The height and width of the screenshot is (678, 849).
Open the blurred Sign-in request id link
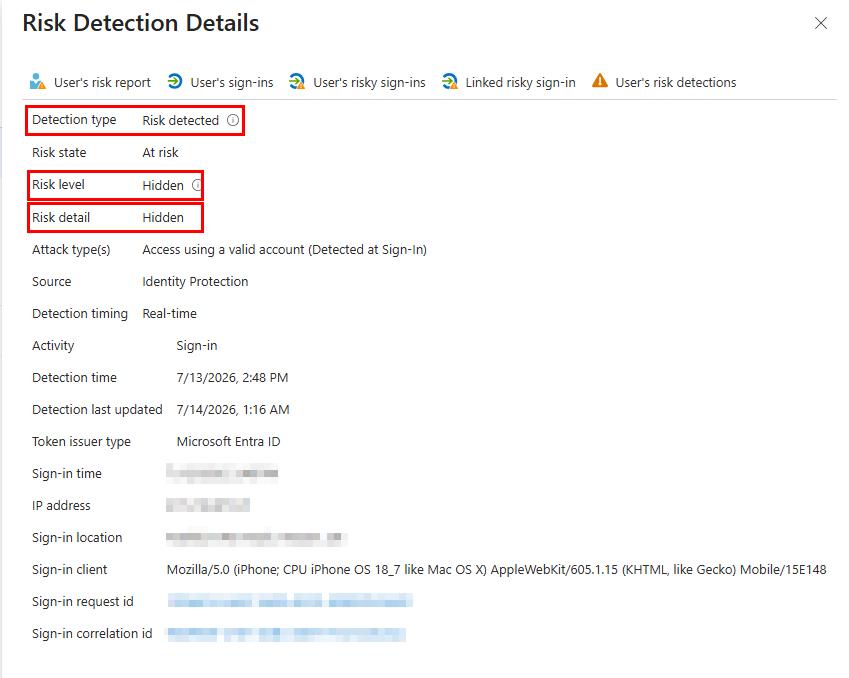[290, 601]
